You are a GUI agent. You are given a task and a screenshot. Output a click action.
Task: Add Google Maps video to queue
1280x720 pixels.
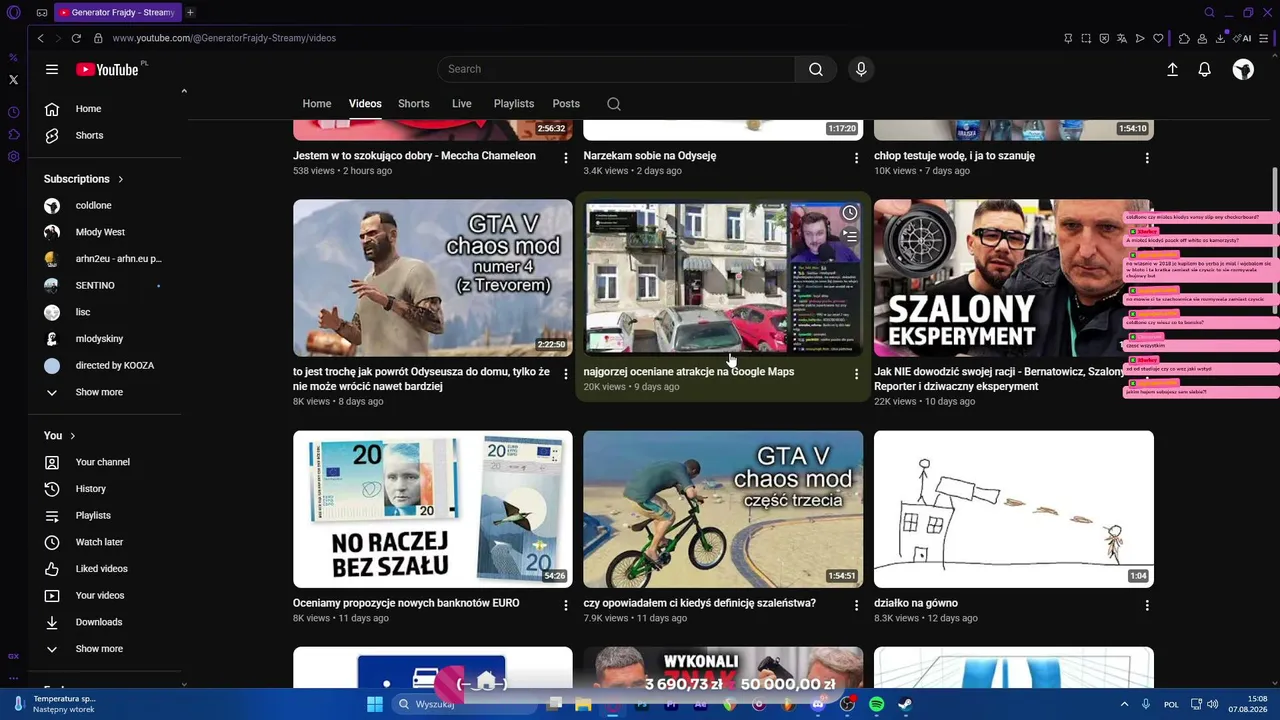850,236
